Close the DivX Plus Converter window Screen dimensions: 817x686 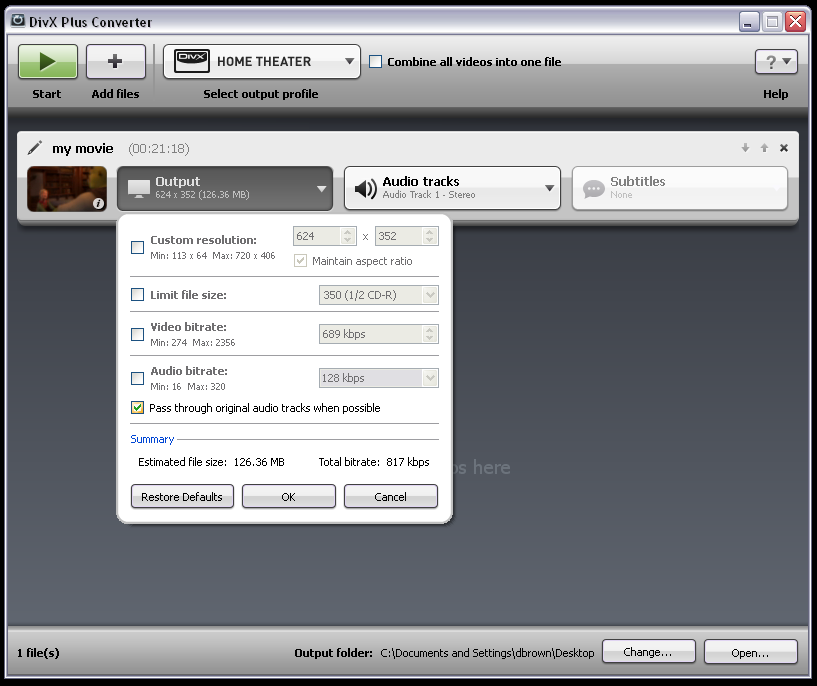point(796,21)
